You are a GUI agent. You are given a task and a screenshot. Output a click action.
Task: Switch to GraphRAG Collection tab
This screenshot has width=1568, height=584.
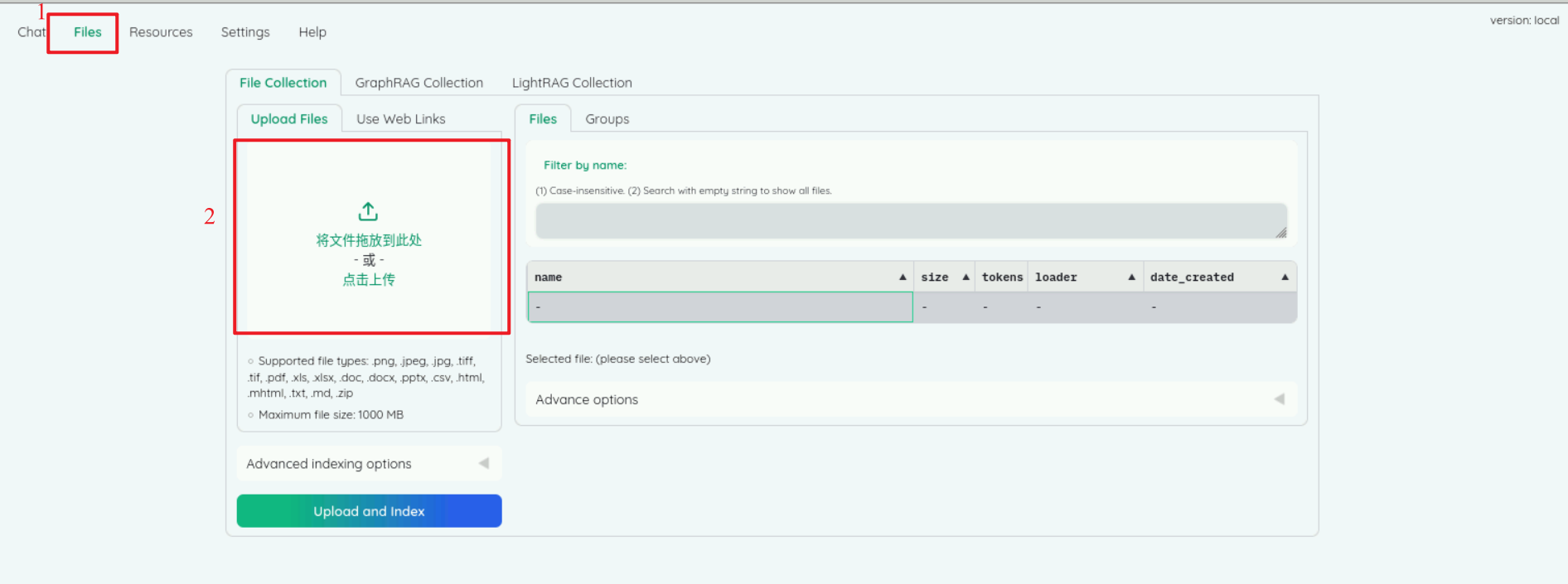419,83
